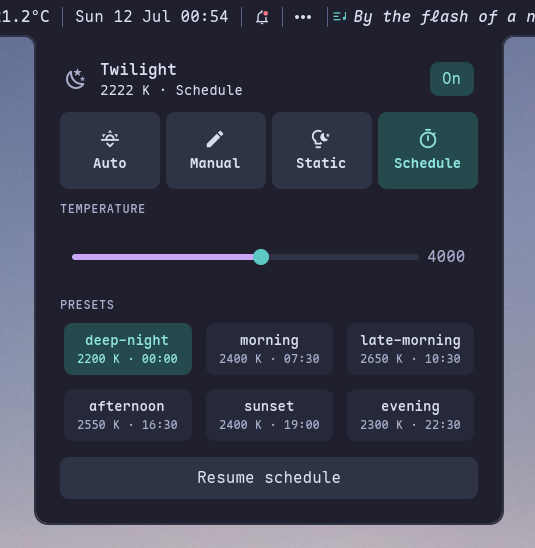The width and height of the screenshot is (535, 548).
Task: Apply the afternoon preset
Action: click(128, 415)
